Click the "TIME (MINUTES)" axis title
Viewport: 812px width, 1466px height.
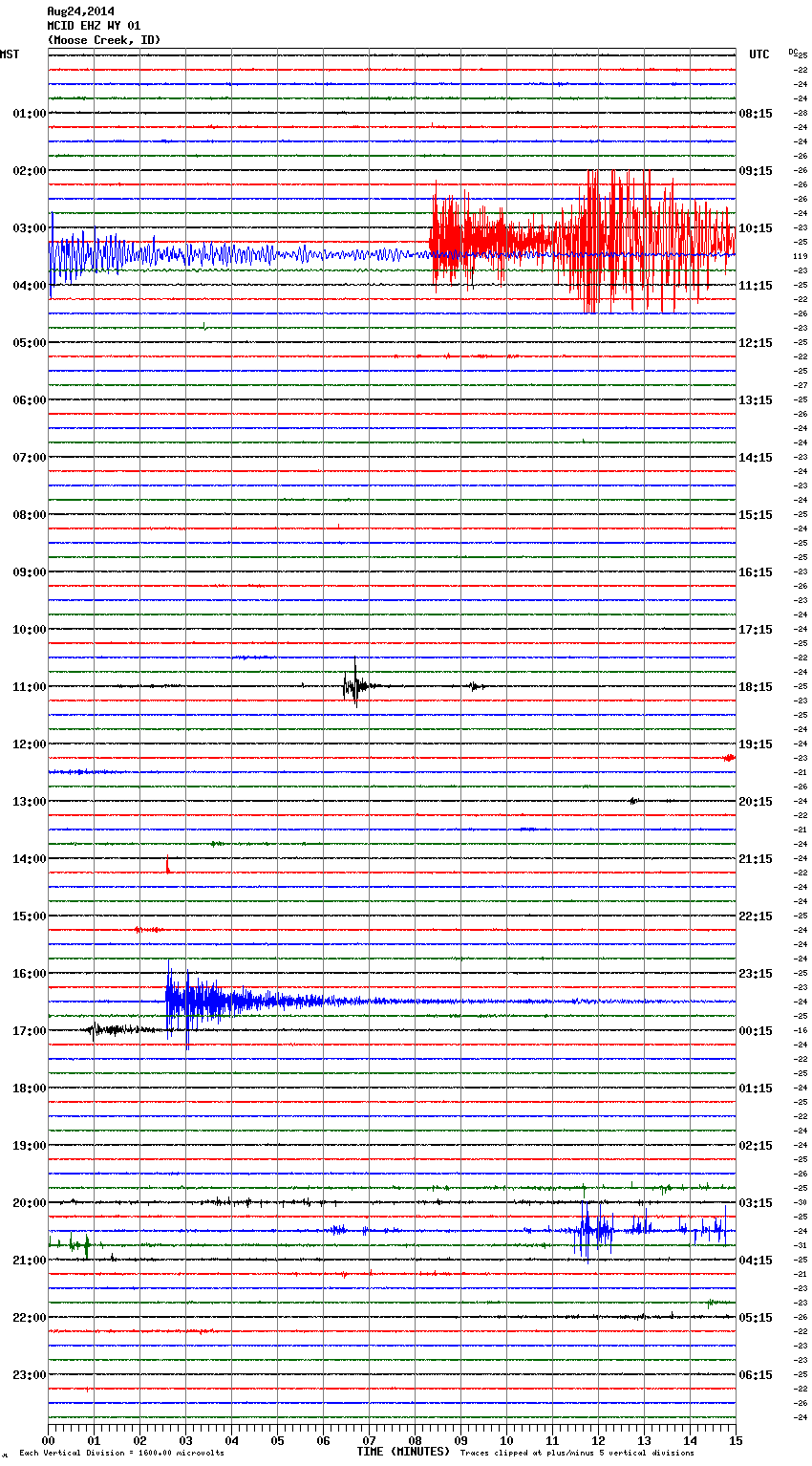point(403,1452)
